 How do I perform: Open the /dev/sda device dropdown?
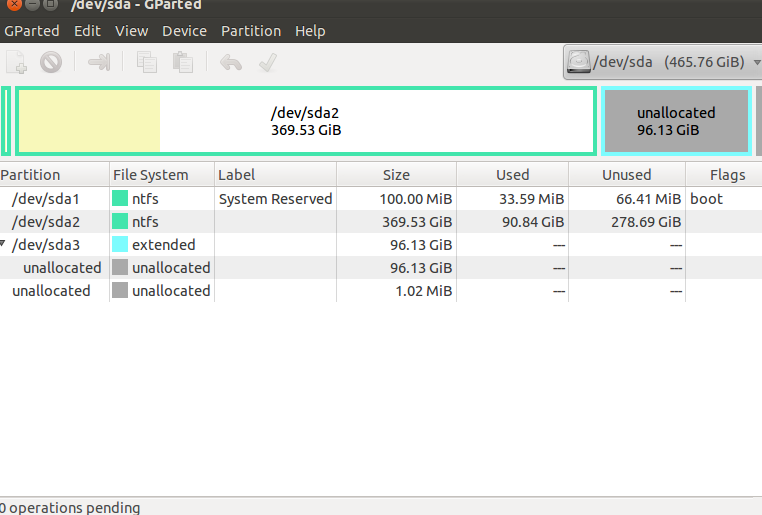pos(662,62)
